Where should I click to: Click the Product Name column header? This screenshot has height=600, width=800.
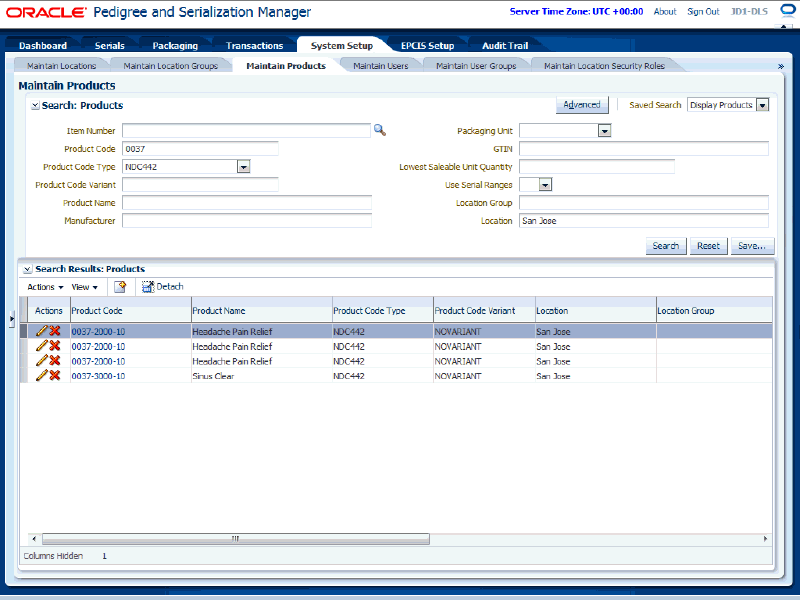pyautogui.click(x=262, y=311)
